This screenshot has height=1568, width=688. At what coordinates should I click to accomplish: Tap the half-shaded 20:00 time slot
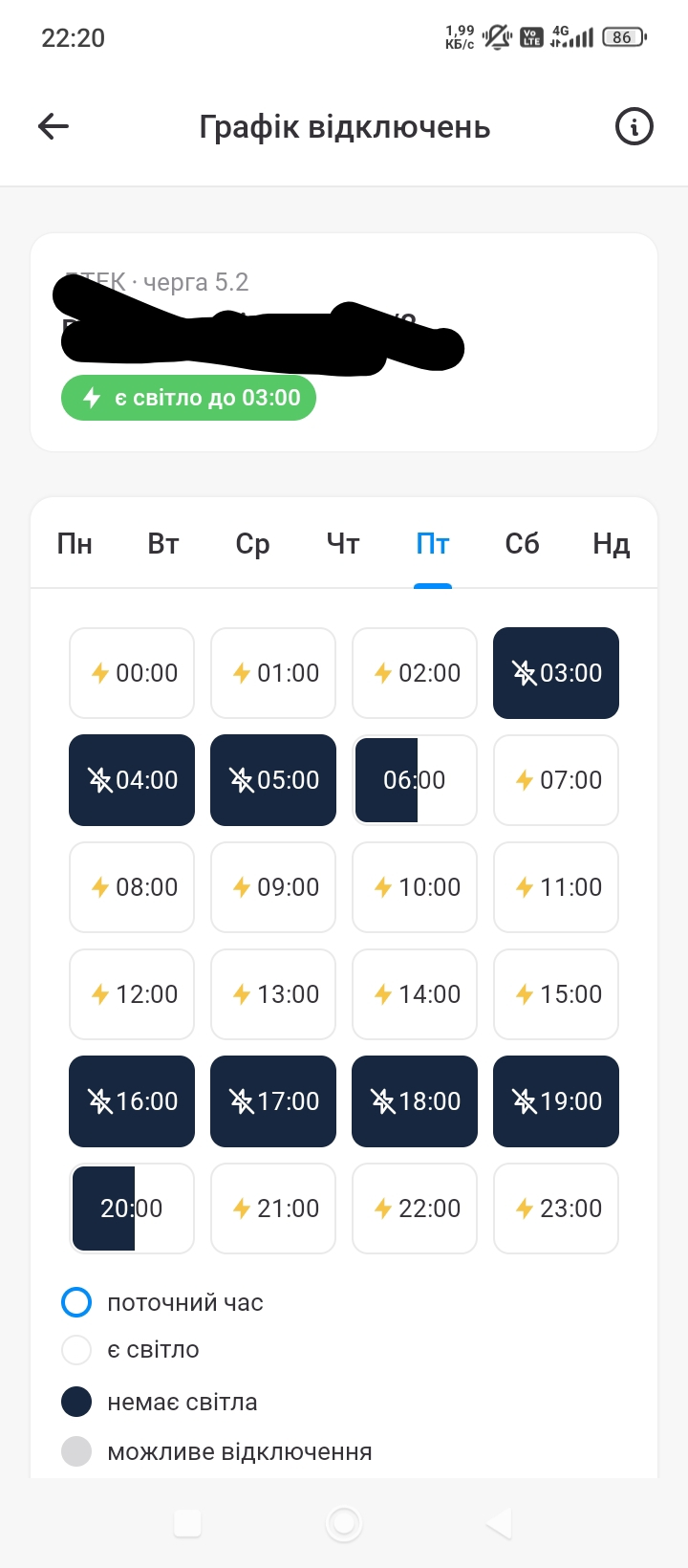click(x=132, y=1209)
